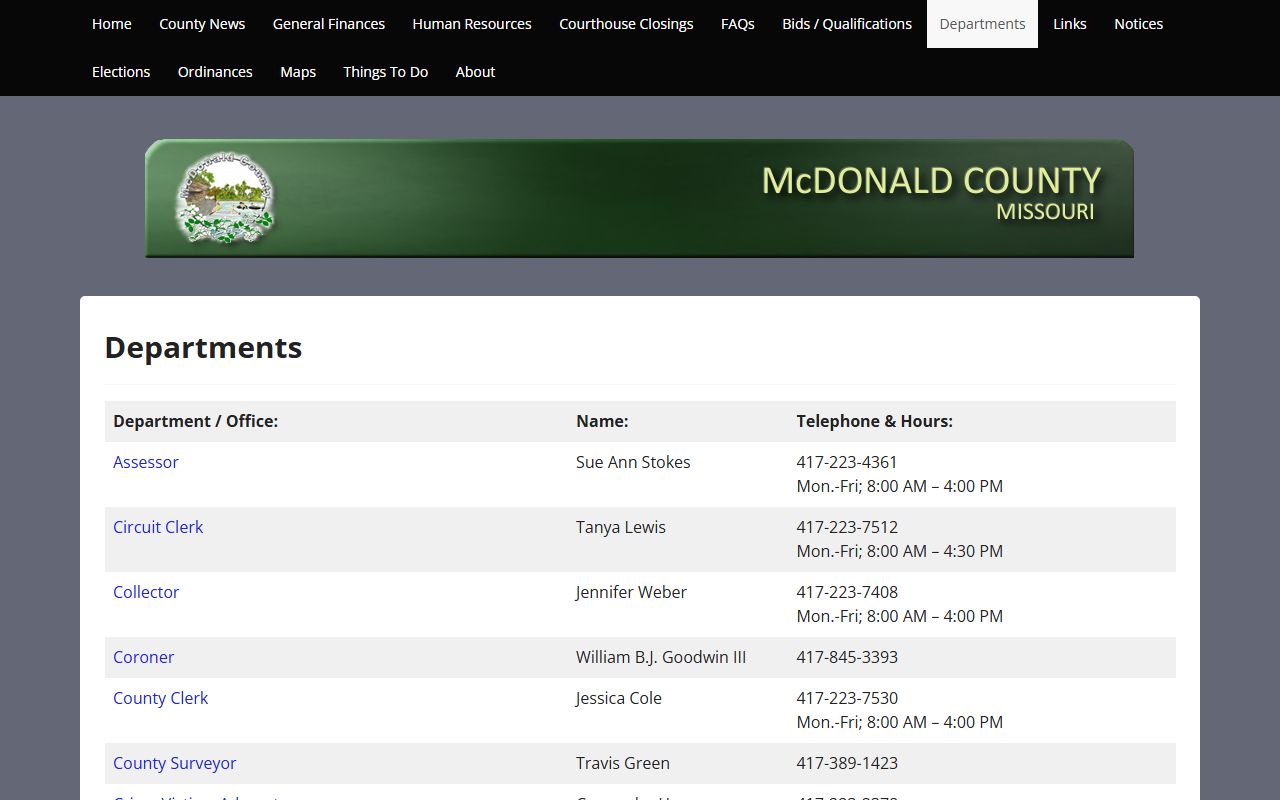View Ordinances from the navigation
Viewport: 1280px width, 800px height.
click(215, 72)
